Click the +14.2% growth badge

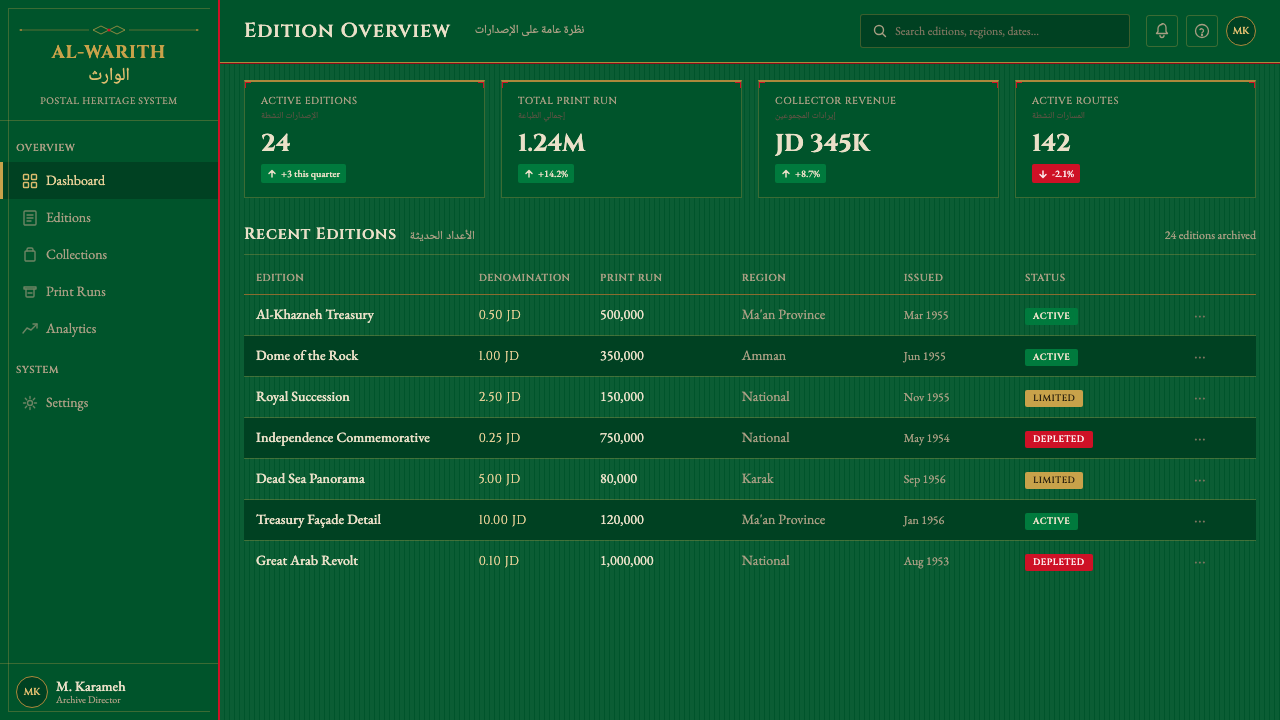coord(546,174)
